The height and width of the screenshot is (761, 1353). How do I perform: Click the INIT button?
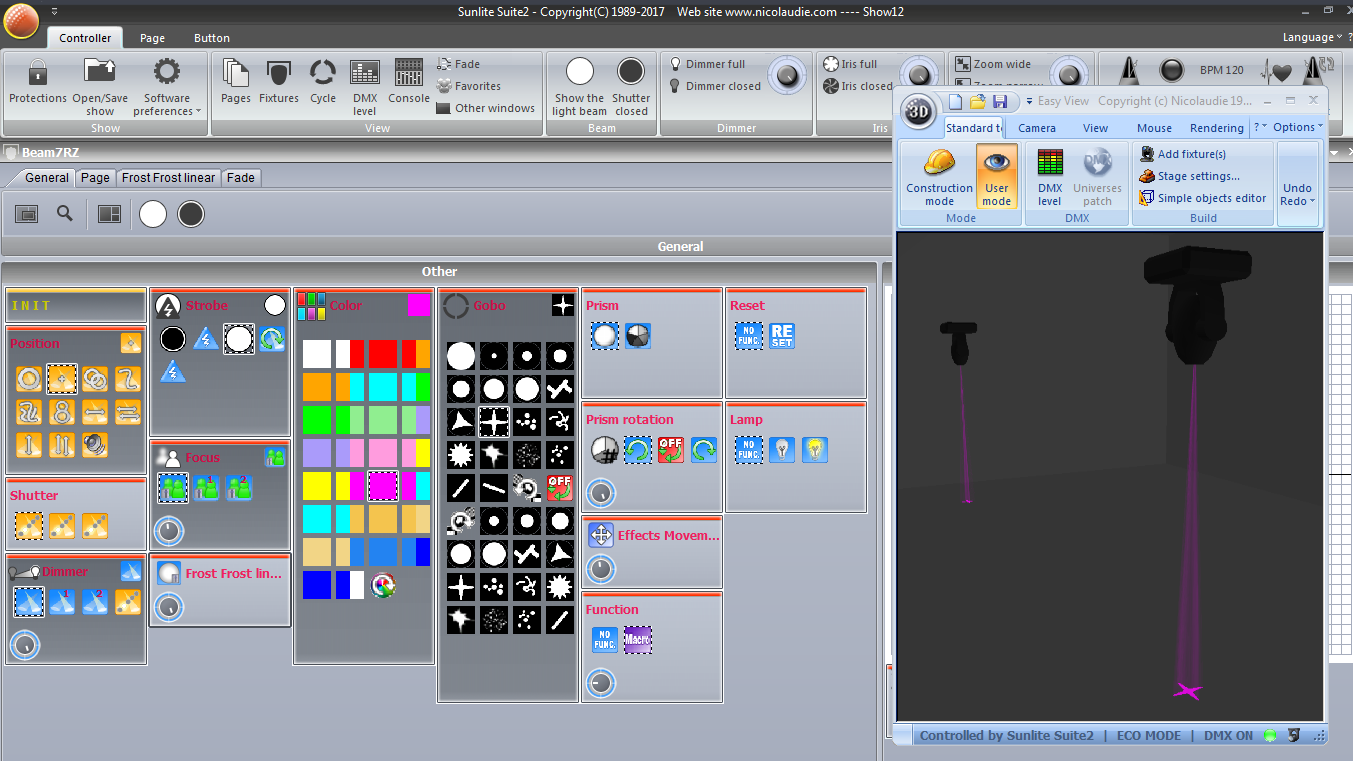click(x=75, y=305)
